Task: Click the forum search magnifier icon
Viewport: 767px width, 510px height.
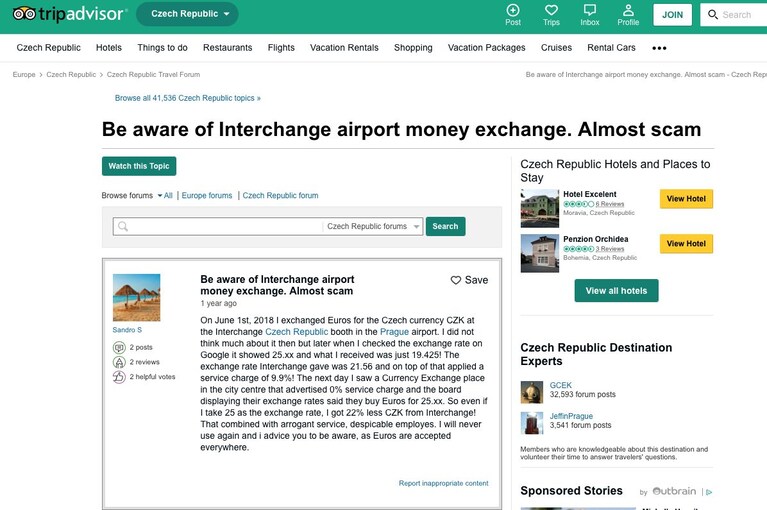Action: [x=123, y=226]
